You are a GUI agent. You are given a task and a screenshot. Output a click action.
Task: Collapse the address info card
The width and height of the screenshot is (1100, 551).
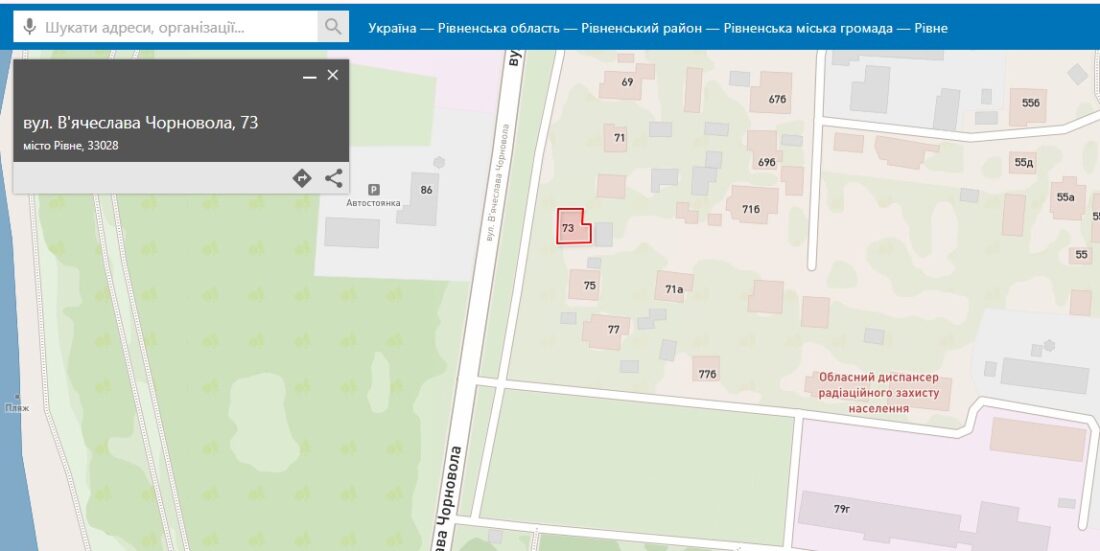309,76
